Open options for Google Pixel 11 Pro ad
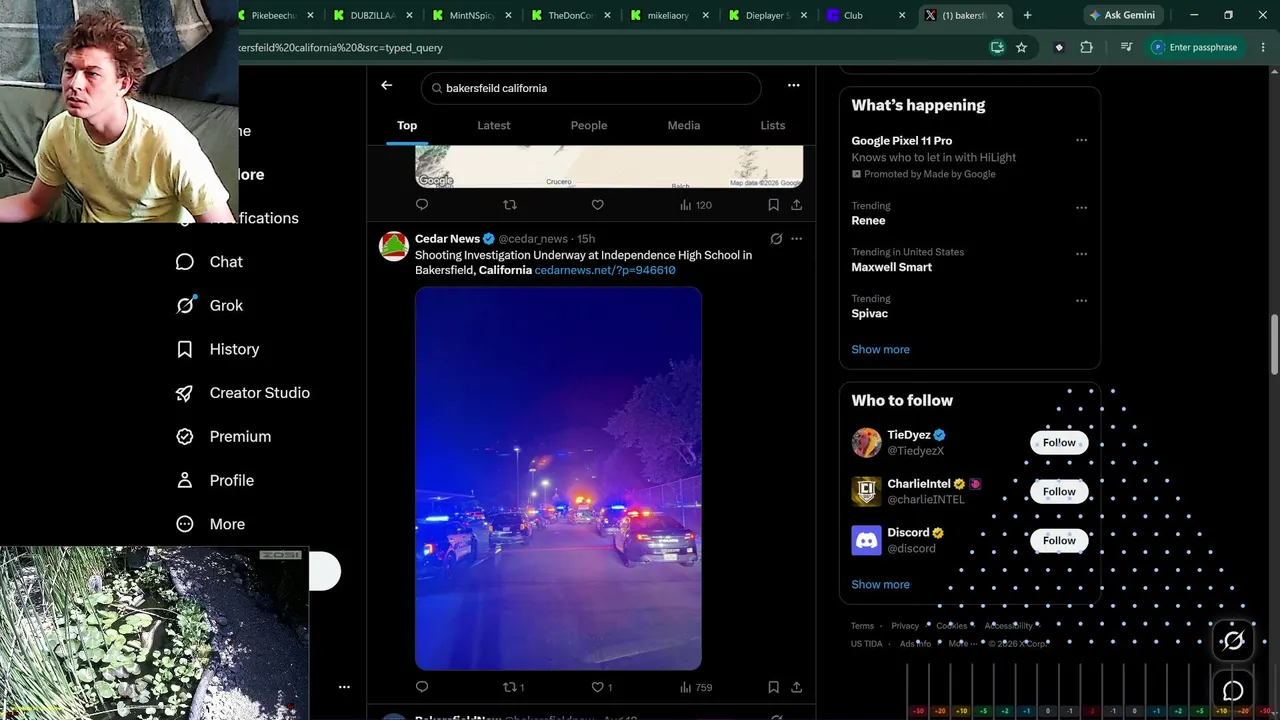1280x720 pixels. 1081,141
